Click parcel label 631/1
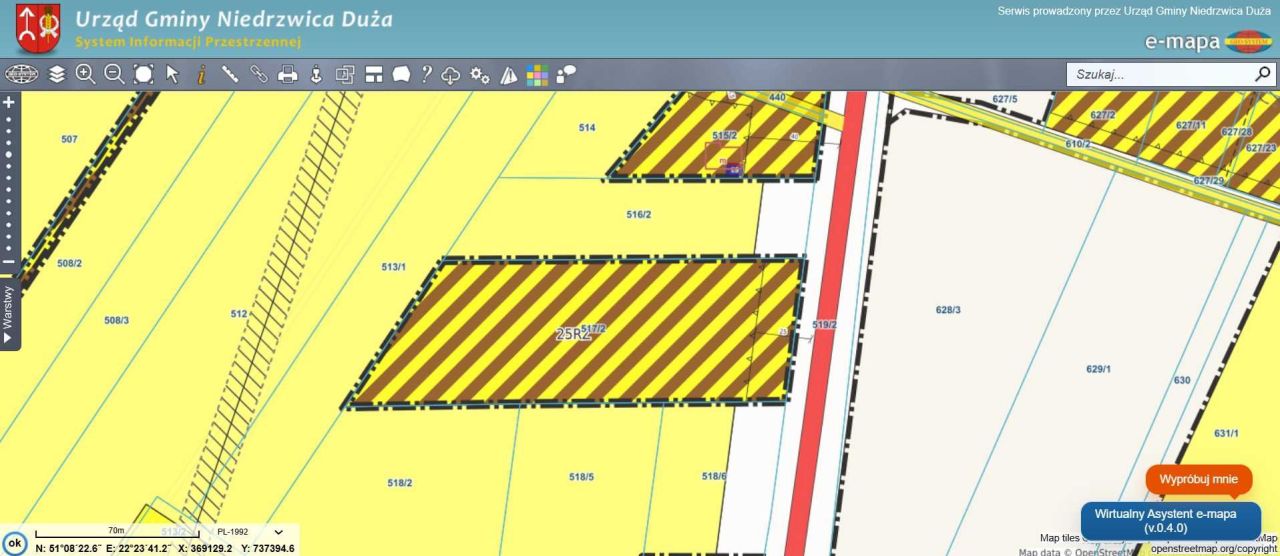Viewport: 1280px width, 556px height. (1226, 433)
